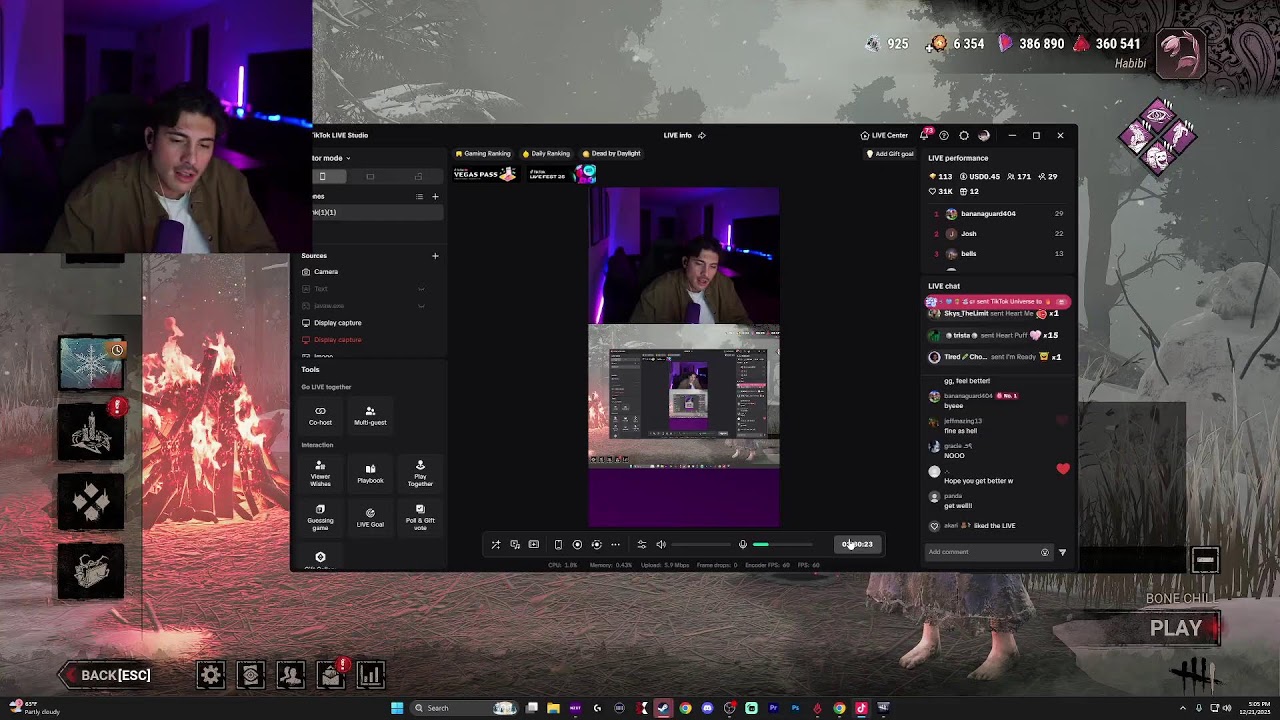The image size is (1280, 720).
Task: Open the Guessing game tool
Action: pyautogui.click(x=320, y=517)
